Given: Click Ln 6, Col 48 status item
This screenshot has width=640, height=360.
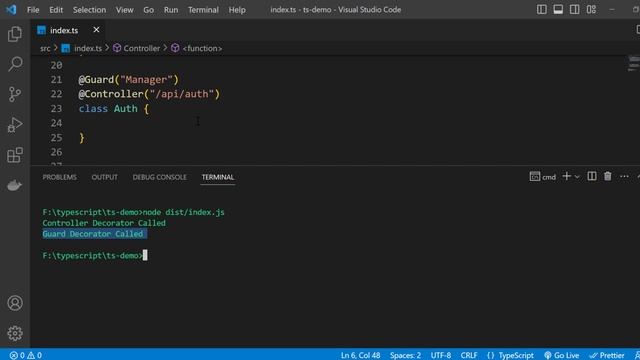Looking at the screenshot, I should click(x=360, y=355).
